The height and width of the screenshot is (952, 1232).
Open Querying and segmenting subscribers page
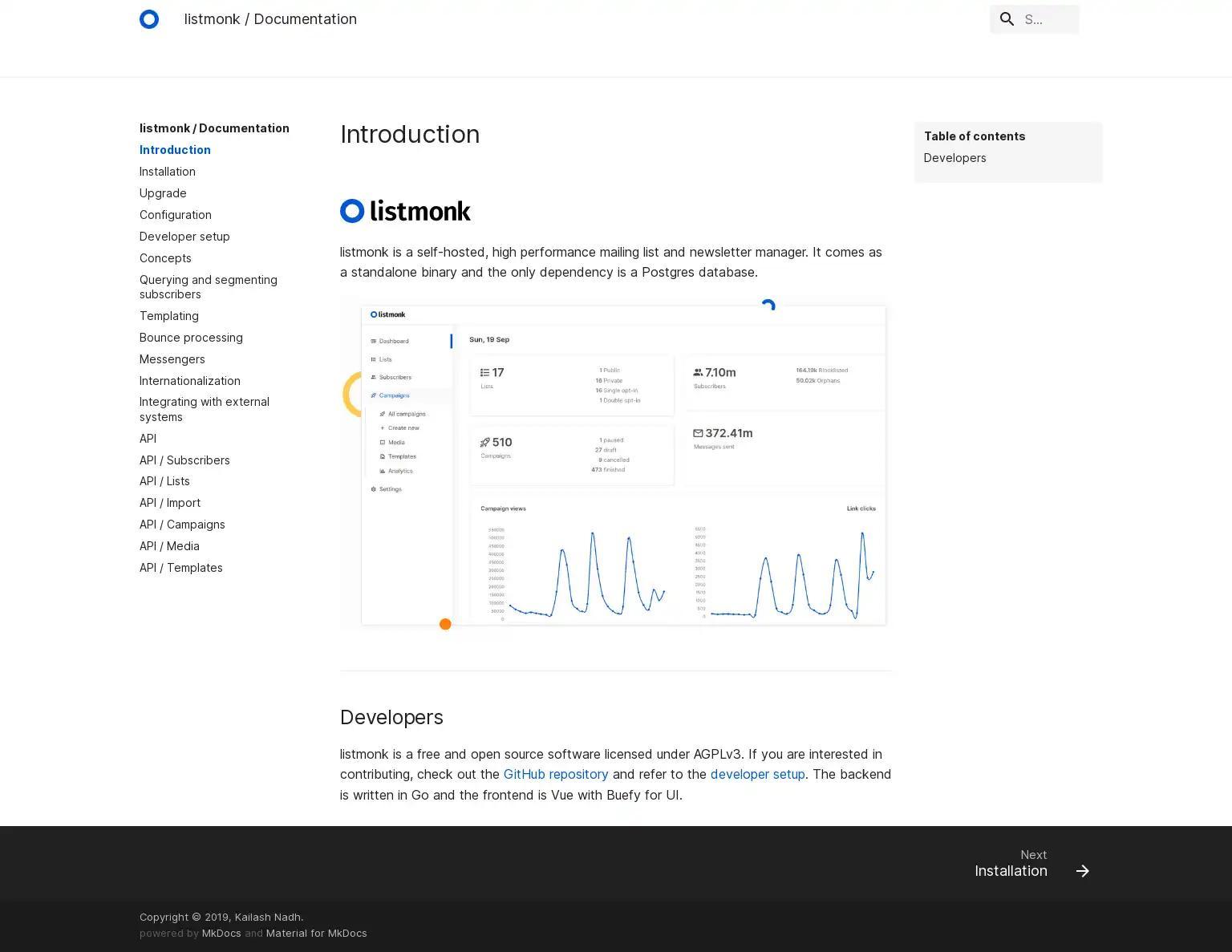(209, 287)
